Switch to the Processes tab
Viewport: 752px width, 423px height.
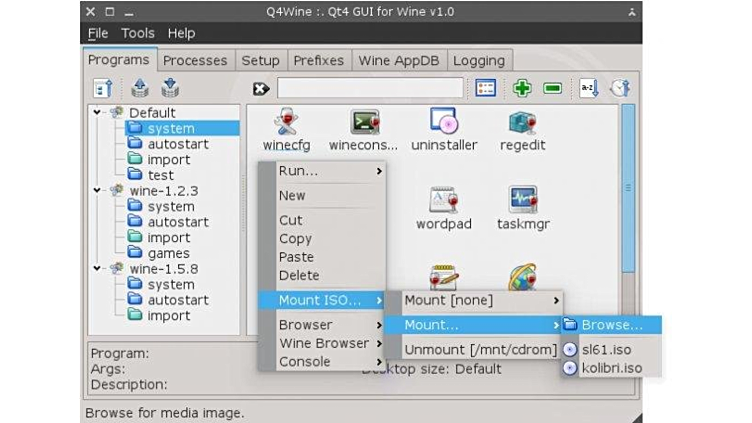coord(195,60)
